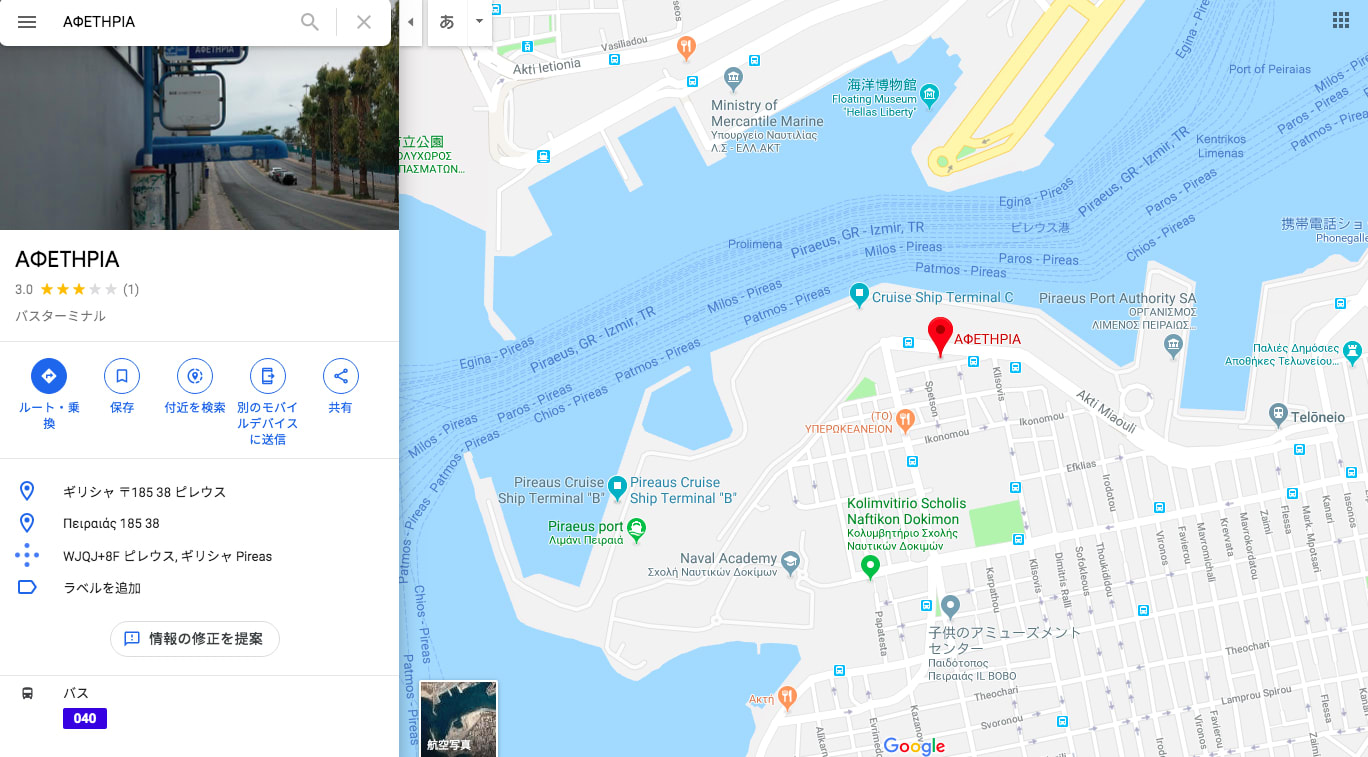Click the 情報の修正を提案 button
Screen dimensions: 1368x757
[195, 638]
